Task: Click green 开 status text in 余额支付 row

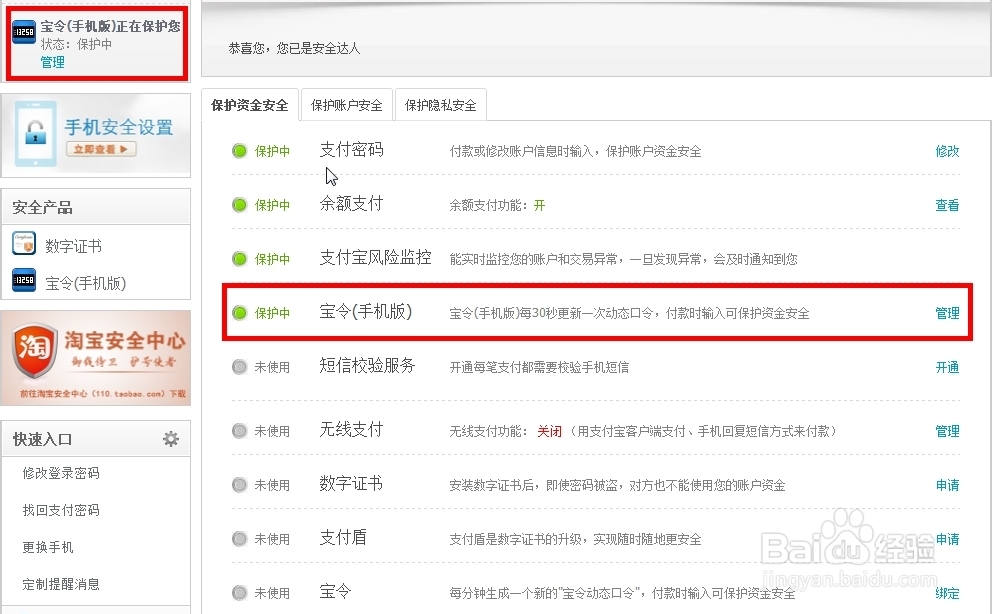Action: (539, 205)
